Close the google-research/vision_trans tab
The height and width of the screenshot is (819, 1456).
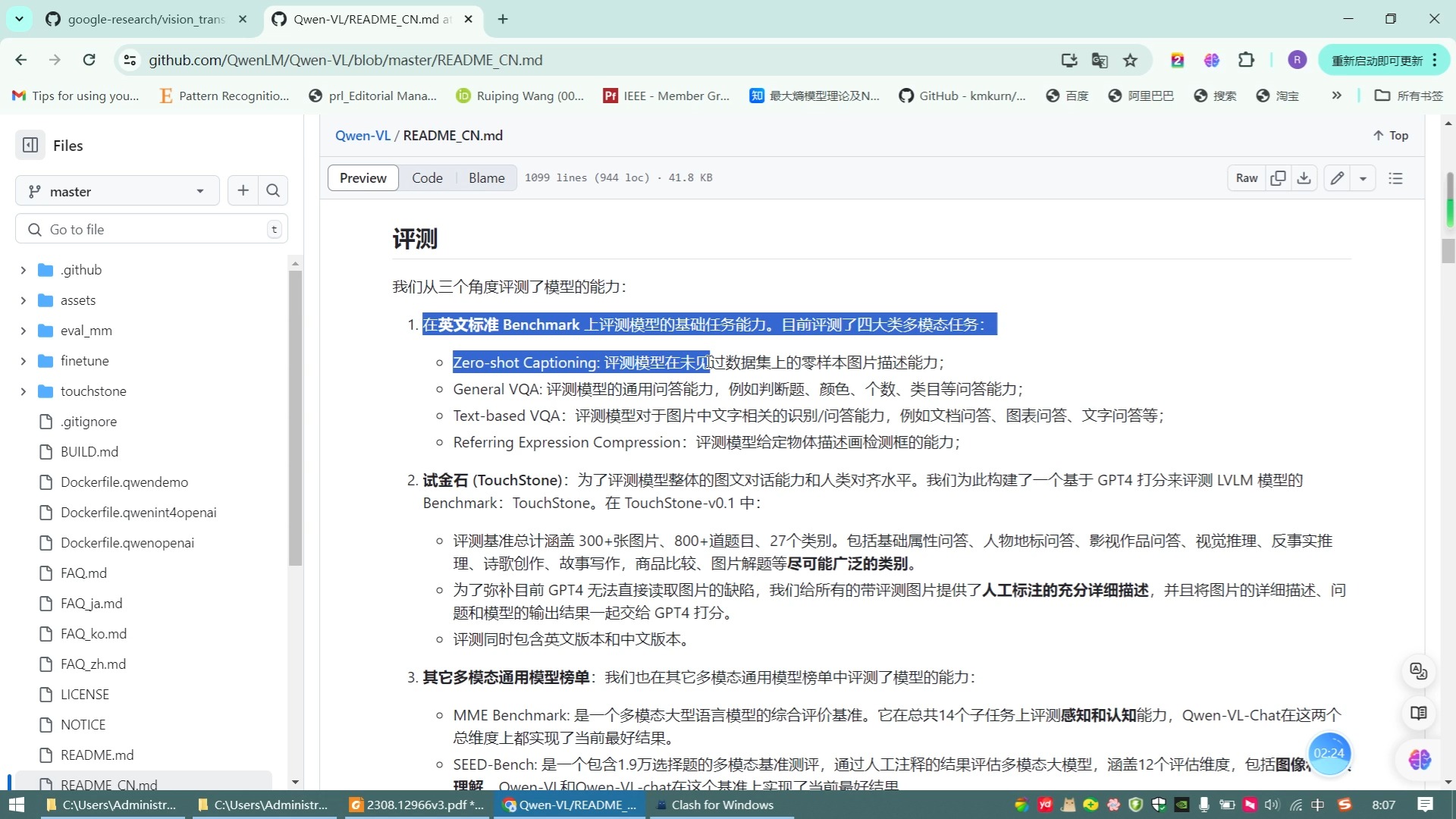click(243, 19)
